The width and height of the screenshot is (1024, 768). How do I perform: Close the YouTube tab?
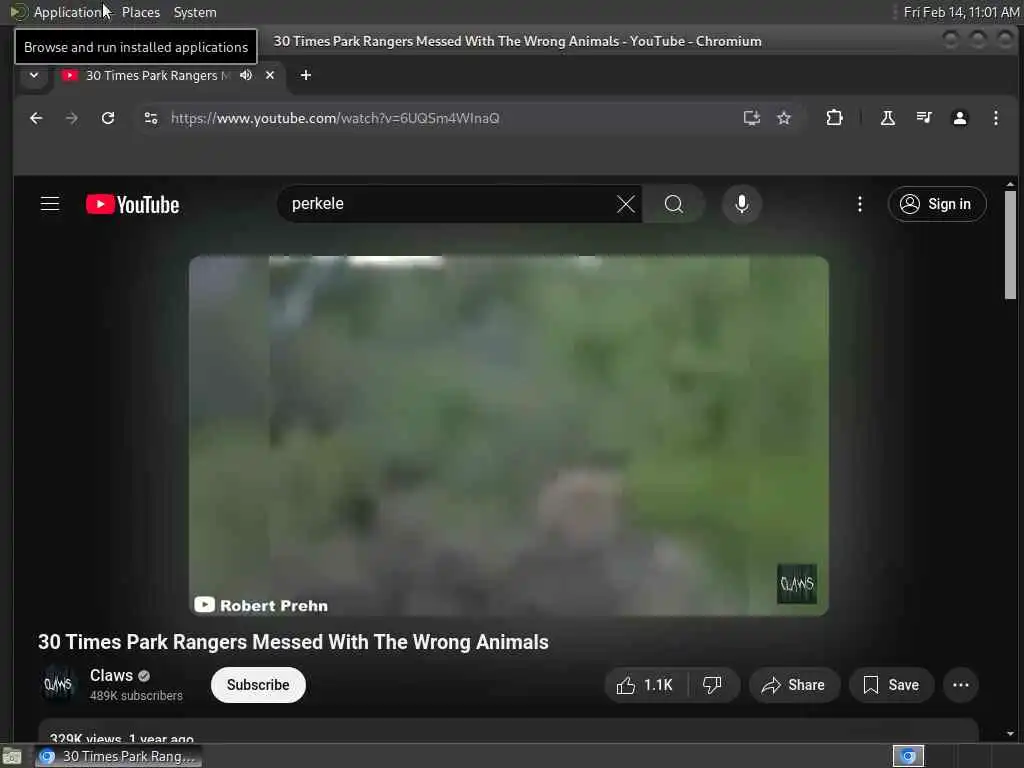(270, 75)
